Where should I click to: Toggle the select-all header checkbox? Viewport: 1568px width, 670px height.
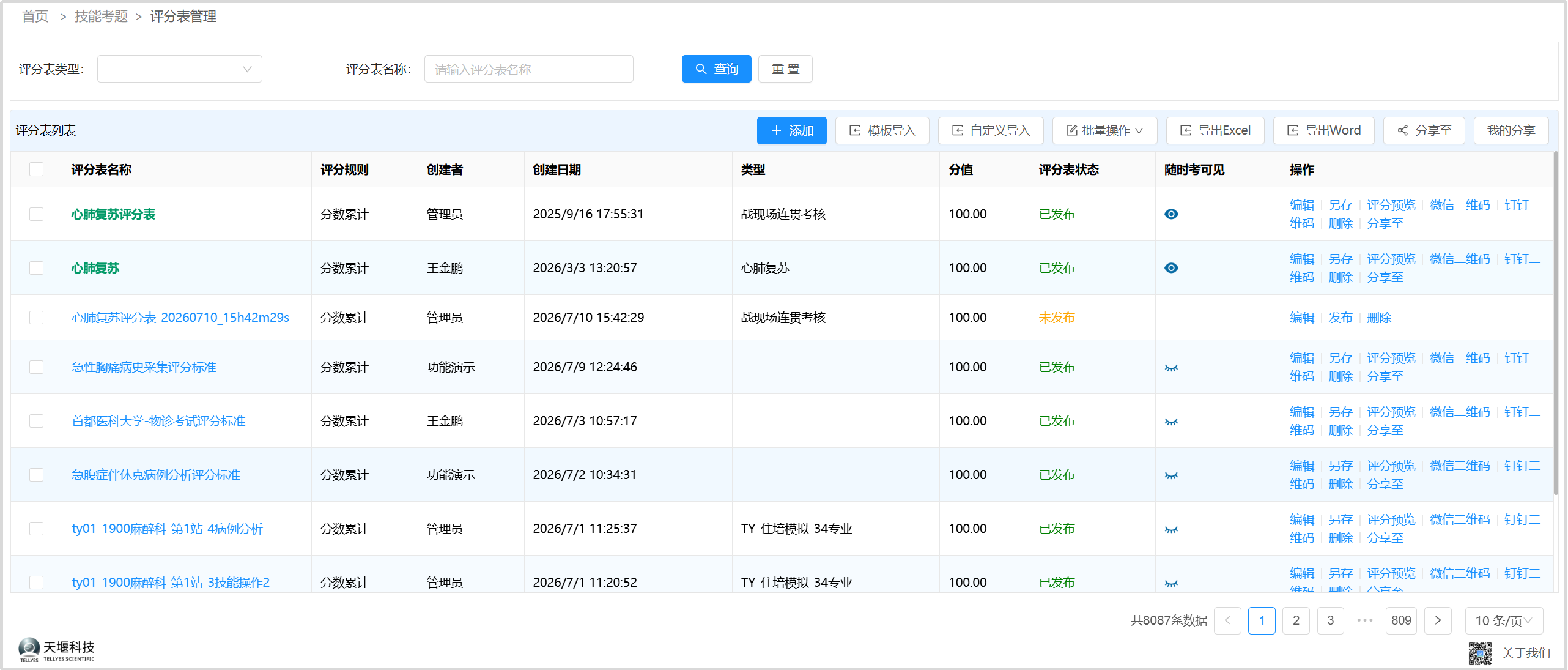pos(37,169)
